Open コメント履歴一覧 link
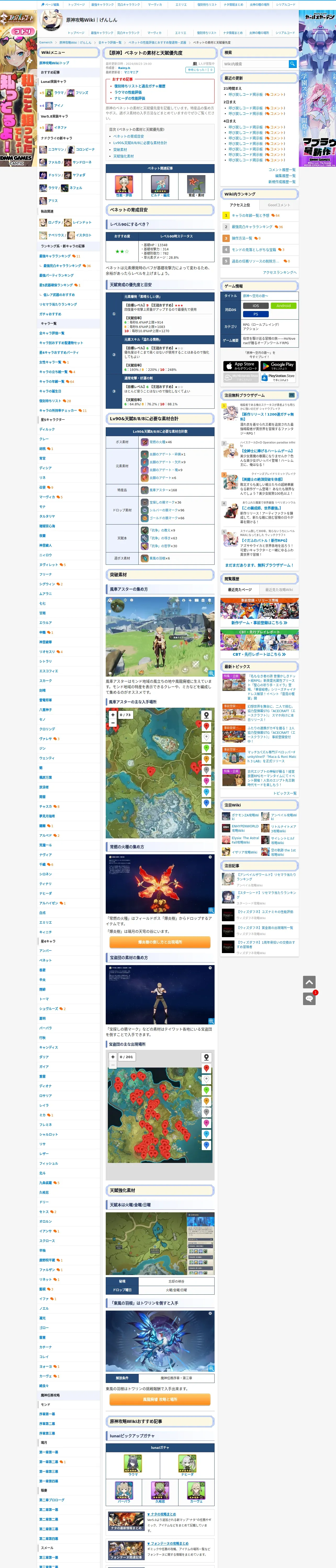 pyautogui.click(x=282, y=170)
